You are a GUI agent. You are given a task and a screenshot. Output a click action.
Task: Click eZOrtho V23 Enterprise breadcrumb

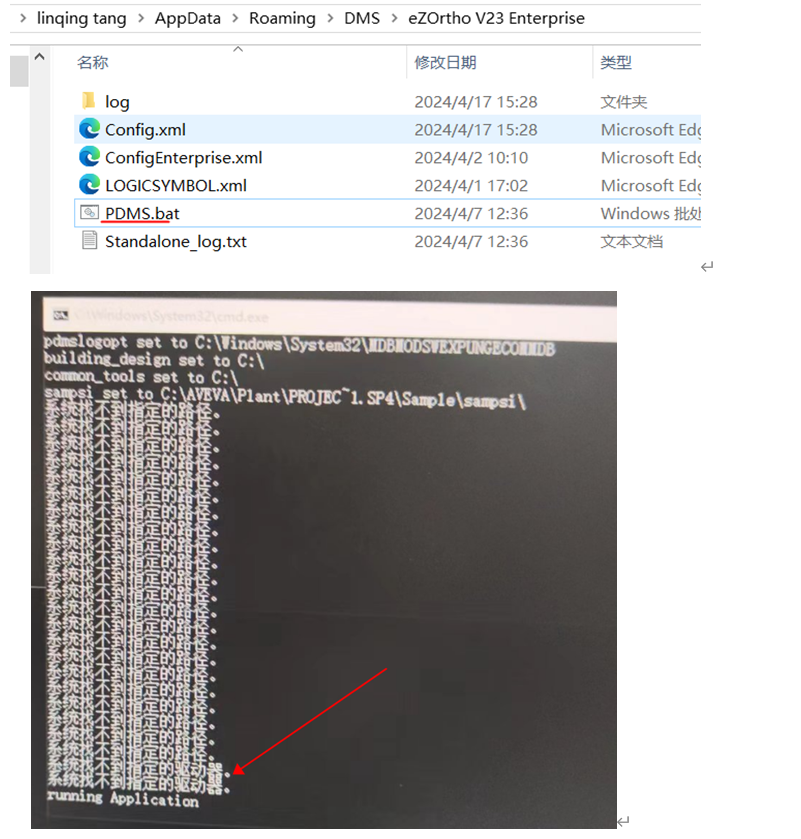(x=496, y=18)
